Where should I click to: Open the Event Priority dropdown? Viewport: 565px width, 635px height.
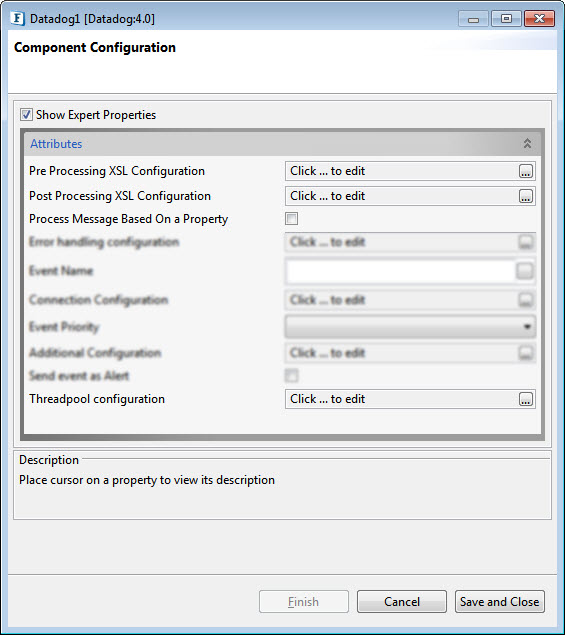(x=410, y=327)
